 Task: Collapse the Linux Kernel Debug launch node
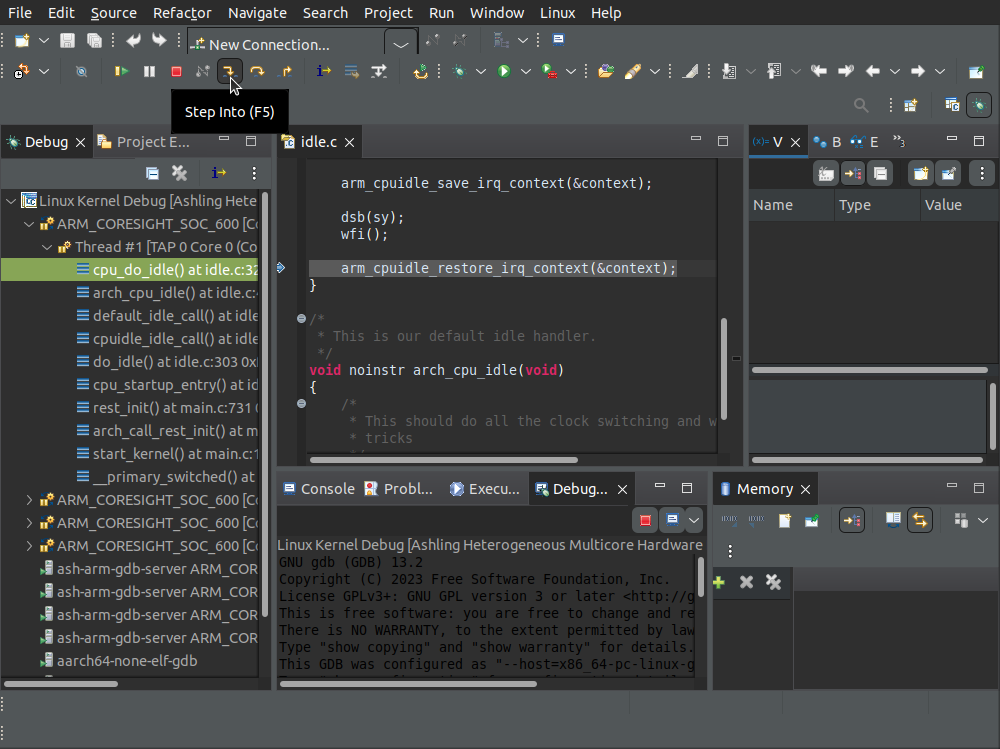(11, 201)
